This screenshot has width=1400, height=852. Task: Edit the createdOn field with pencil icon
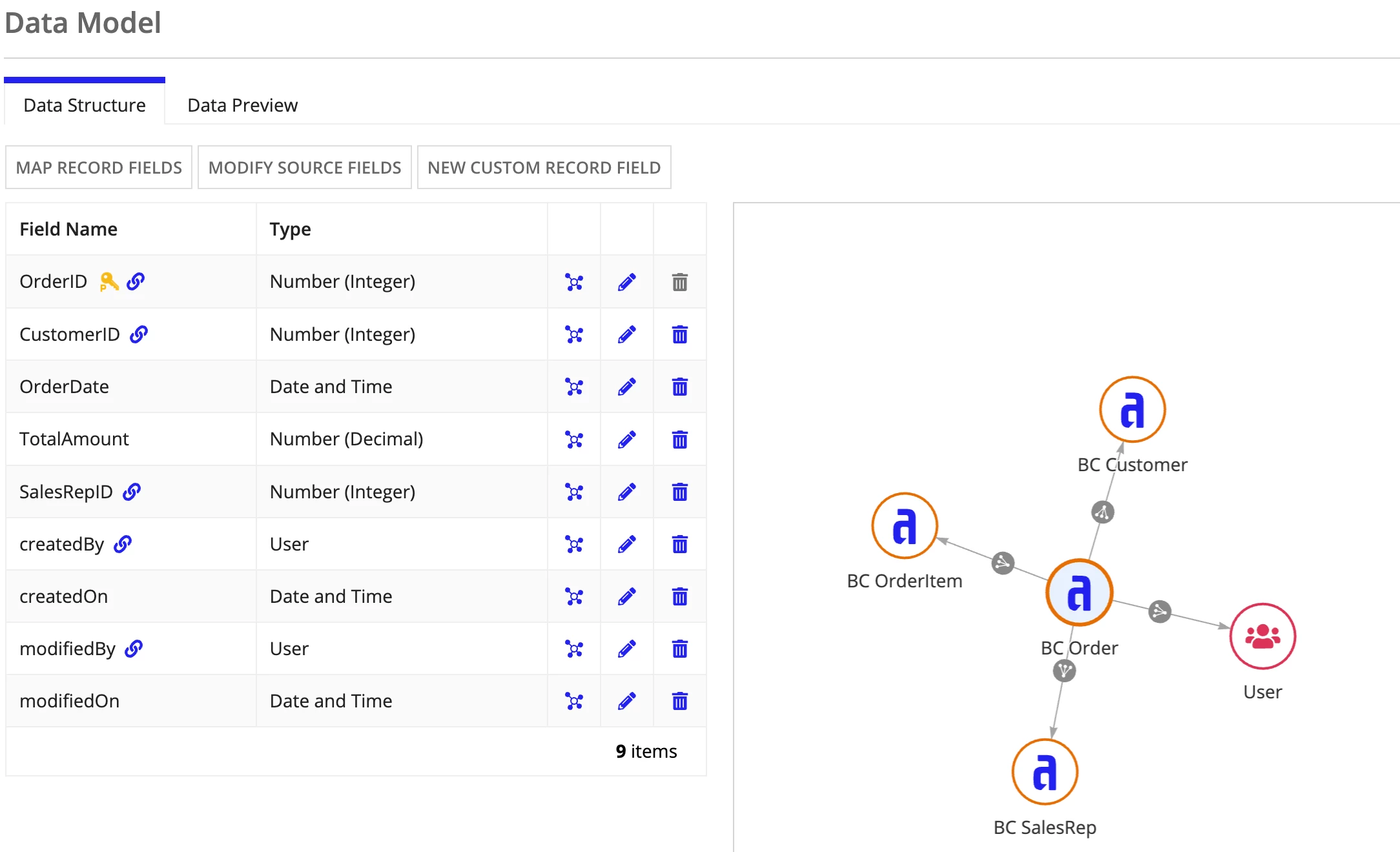(x=627, y=596)
